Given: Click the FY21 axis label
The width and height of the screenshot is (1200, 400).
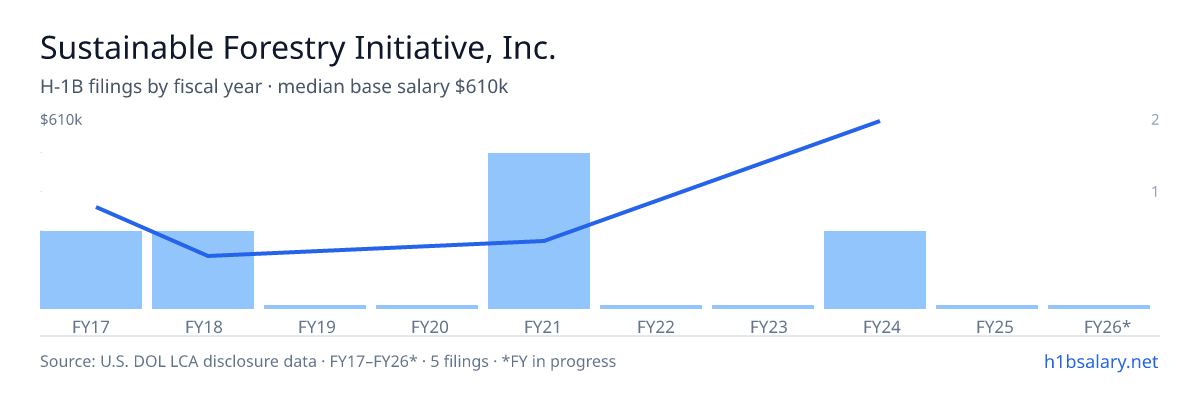Looking at the screenshot, I should tap(539, 326).
